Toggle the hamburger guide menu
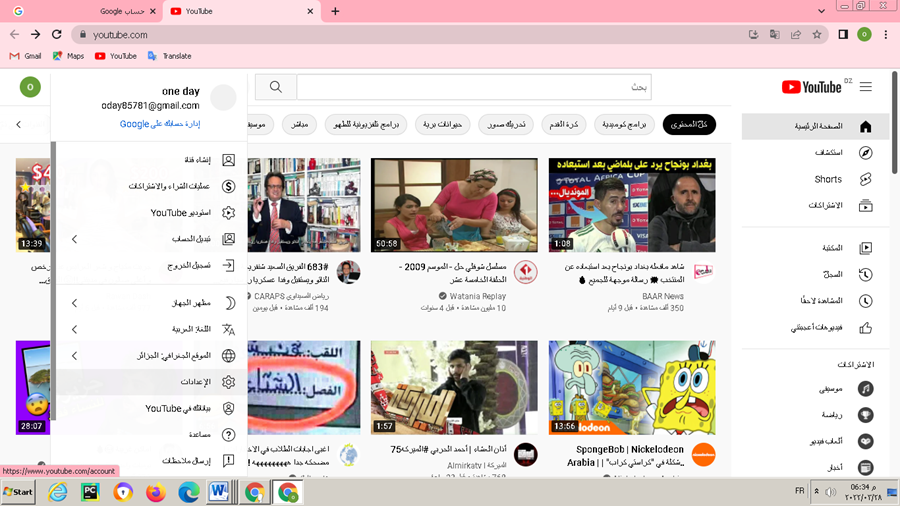 click(866, 87)
